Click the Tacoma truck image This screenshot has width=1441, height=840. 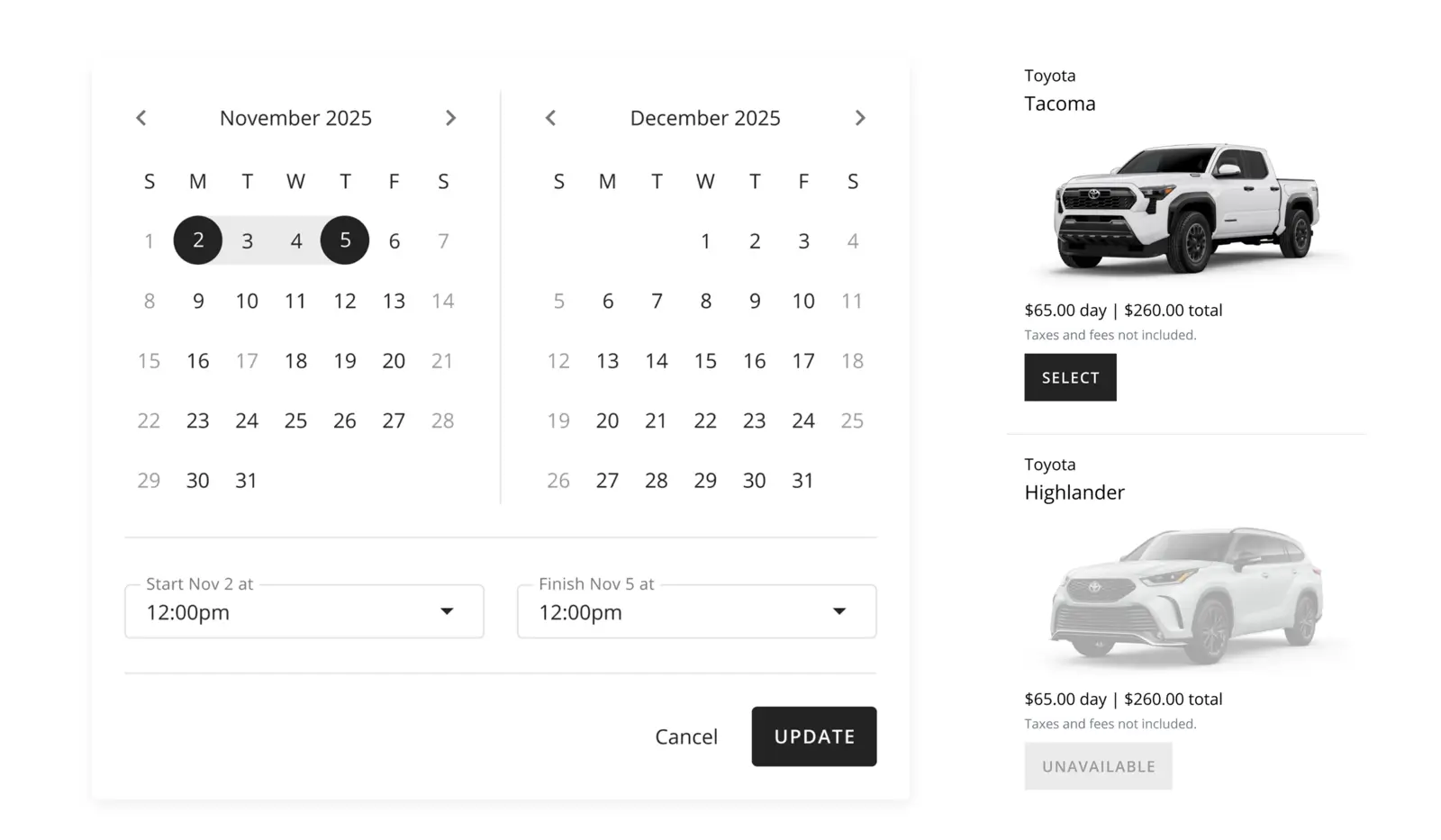pos(1186,207)
